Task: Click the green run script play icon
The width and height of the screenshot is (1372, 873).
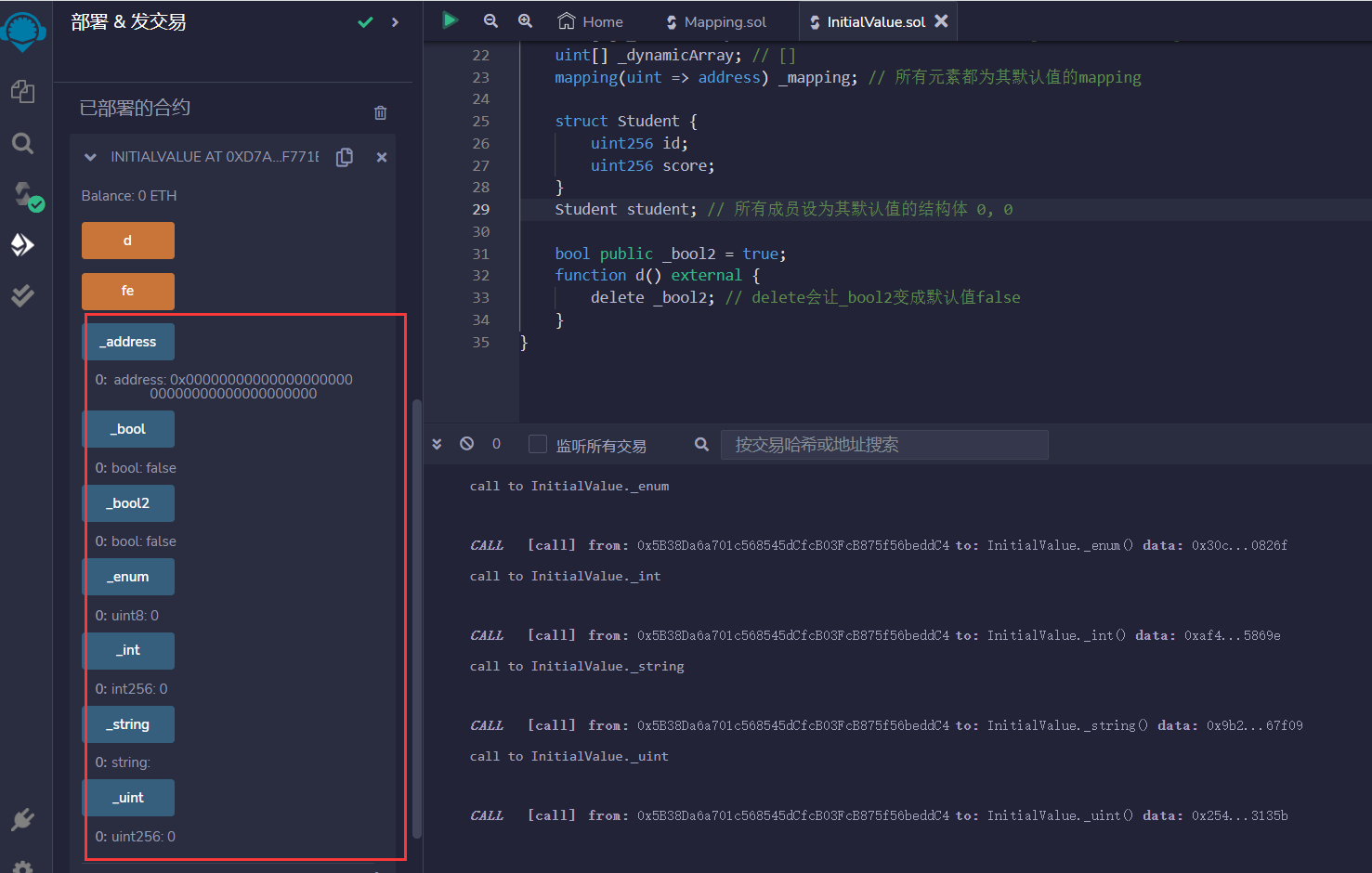Action: pos(450,20)
